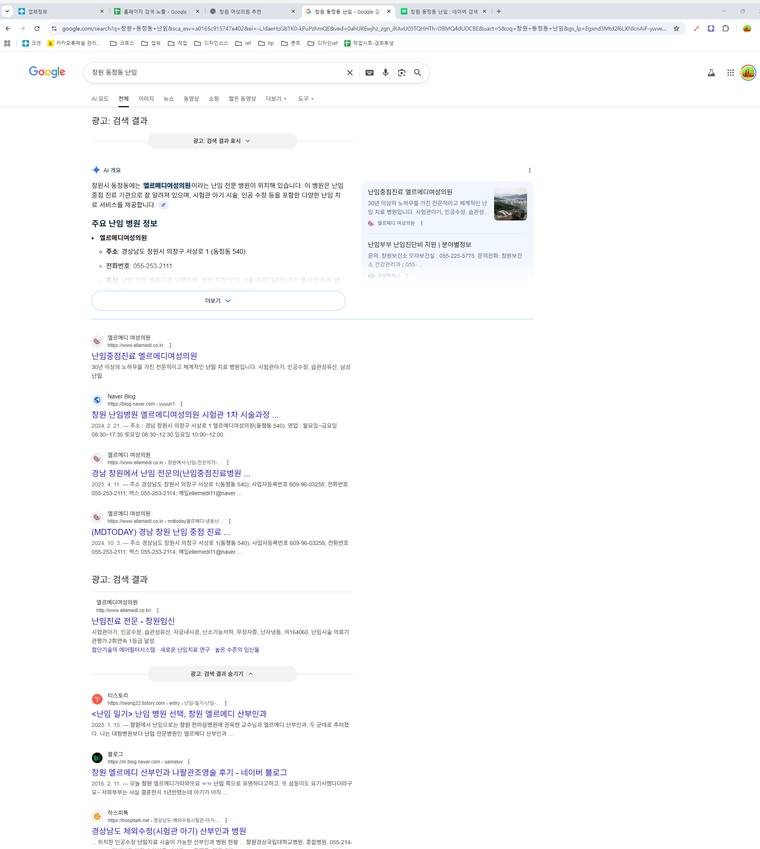This screenshot has height=849, width=760.
Task: Open Google Lens image search
Action: pos(402,73)
